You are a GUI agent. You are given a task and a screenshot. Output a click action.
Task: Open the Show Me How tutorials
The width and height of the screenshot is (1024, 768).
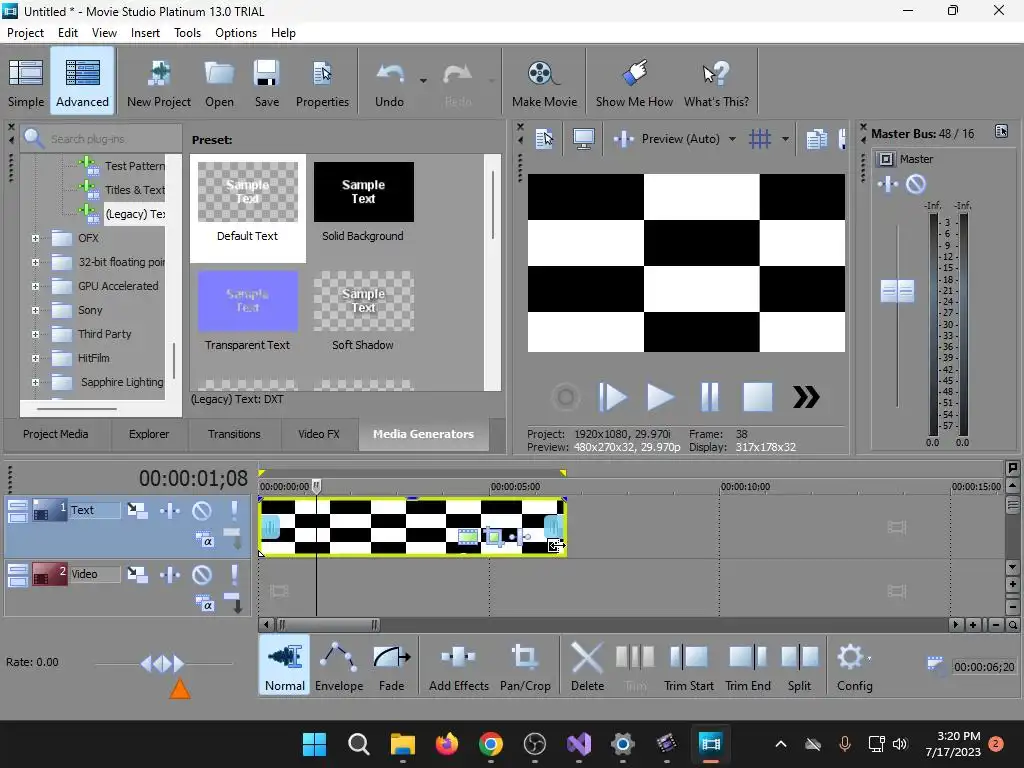[634, 83]
